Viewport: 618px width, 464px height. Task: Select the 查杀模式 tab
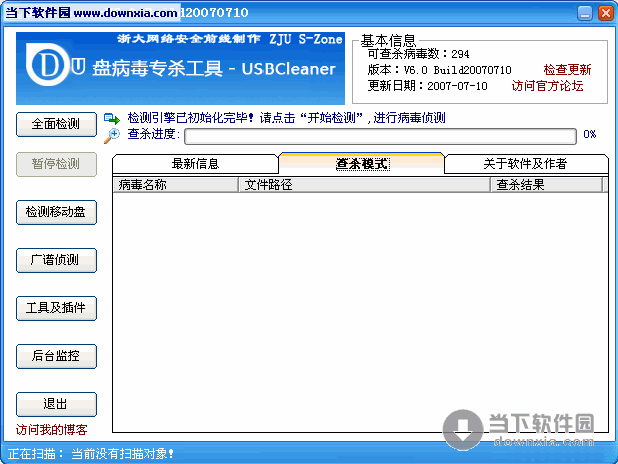pos(362,163)
